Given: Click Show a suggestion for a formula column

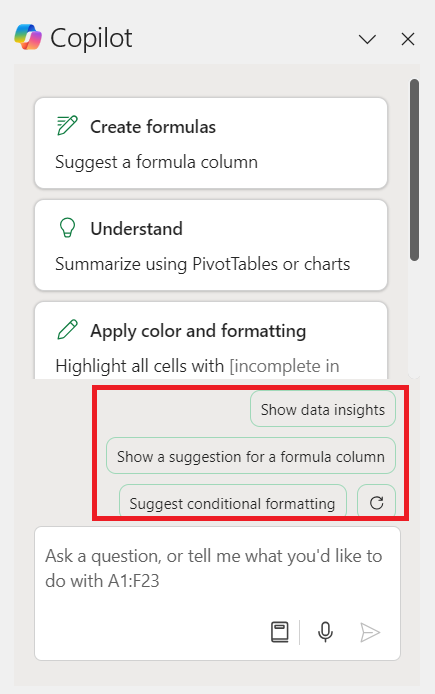Looking at the screenshot, I should 251,456.
